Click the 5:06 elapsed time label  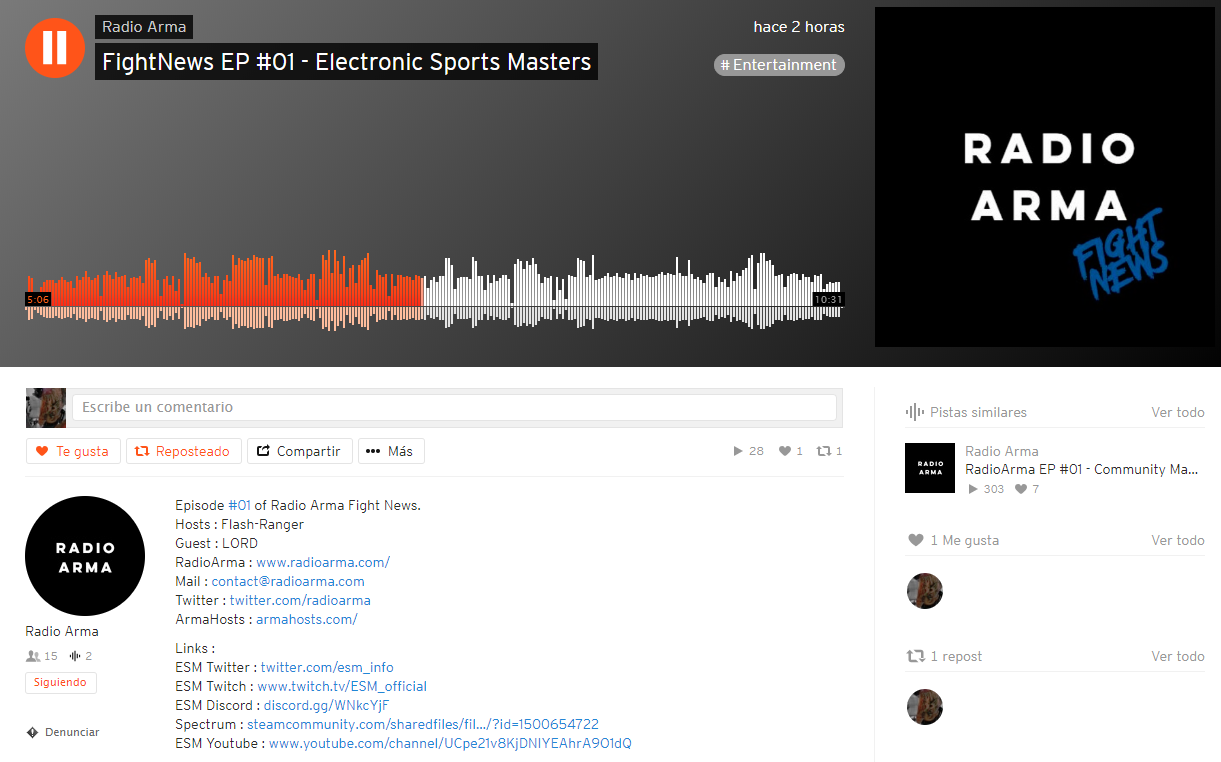(38, 299)
